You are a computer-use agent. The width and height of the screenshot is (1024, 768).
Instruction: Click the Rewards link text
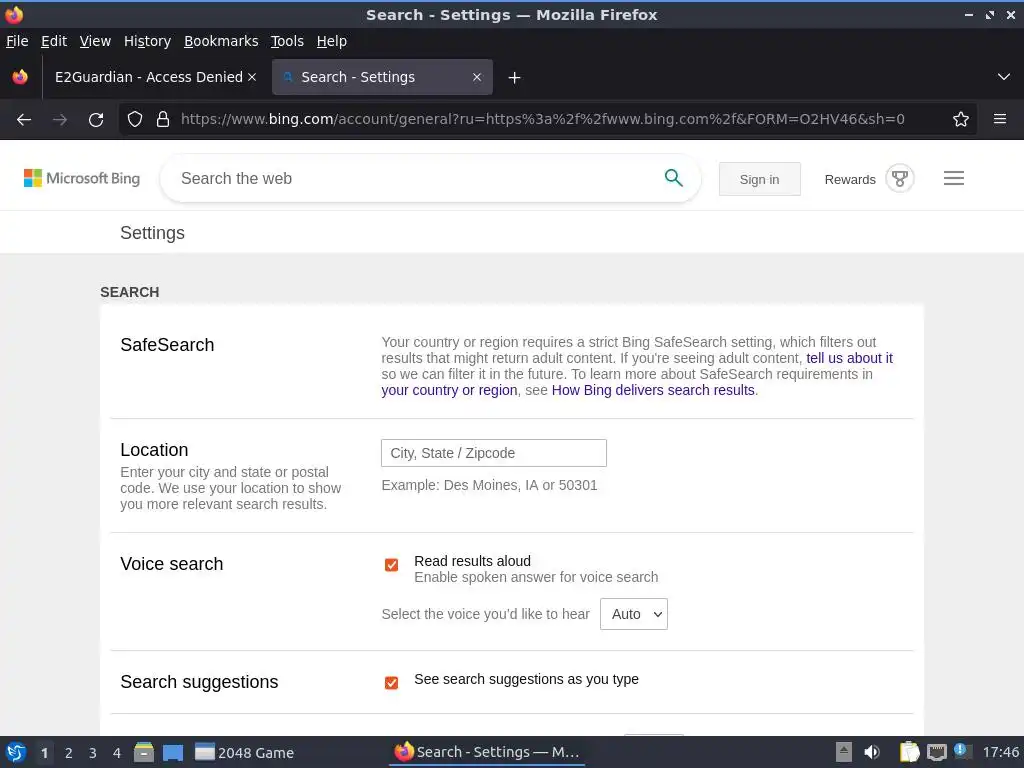[850, 180]
